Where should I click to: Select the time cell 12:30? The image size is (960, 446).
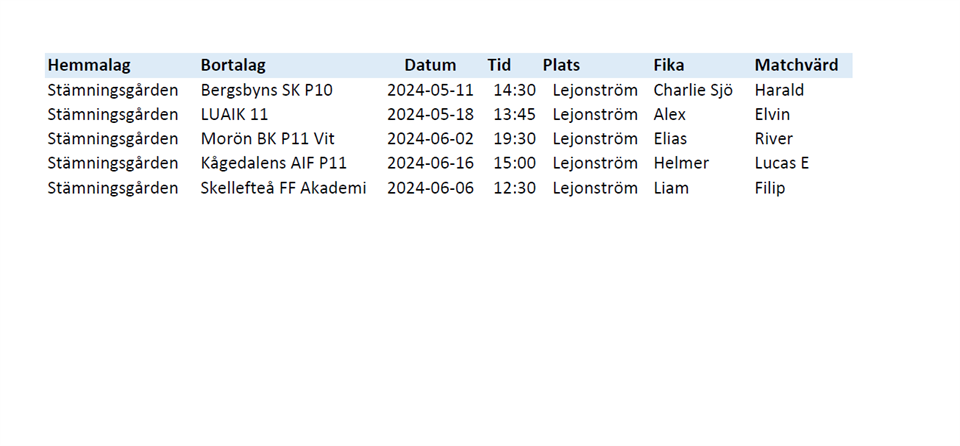coord(514,188)
